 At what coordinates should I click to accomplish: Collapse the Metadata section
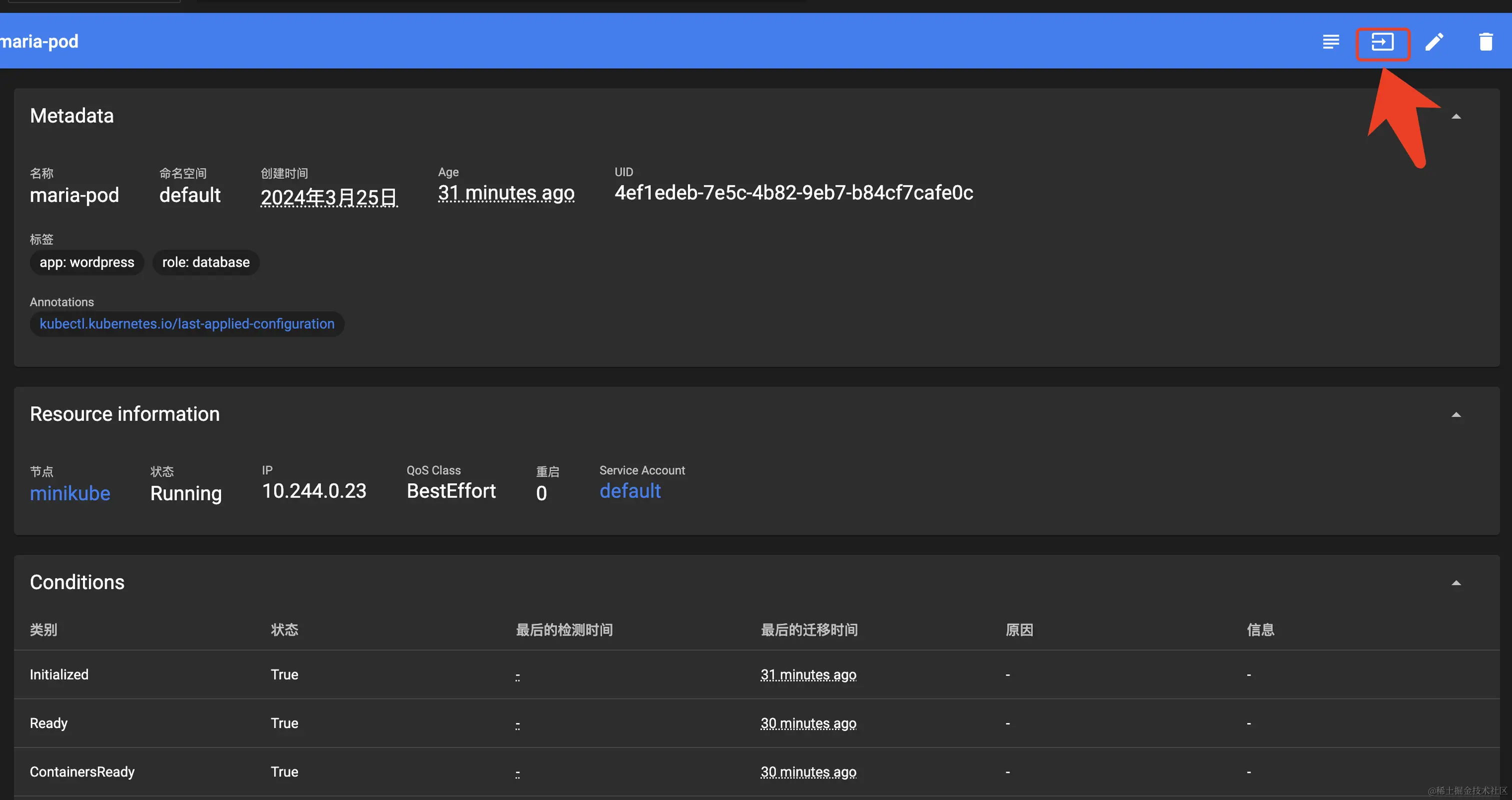(x=1455, y=117)
